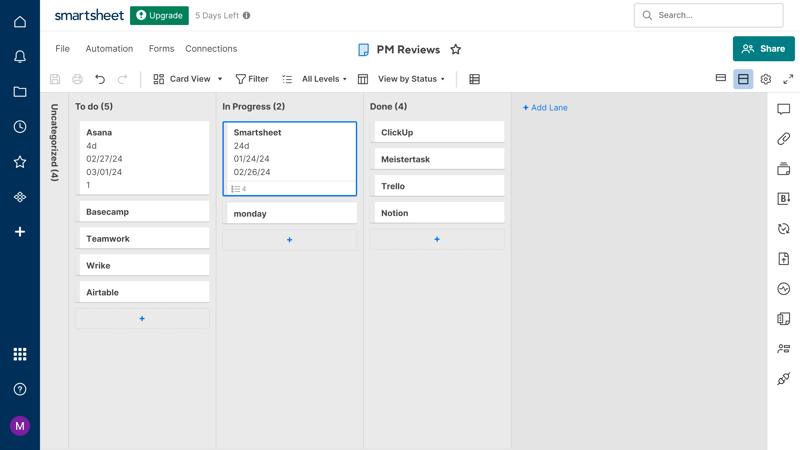Open Recents clock icon
Image resolution: width=800 pixels, height=450 pixels.
(20, 127)
